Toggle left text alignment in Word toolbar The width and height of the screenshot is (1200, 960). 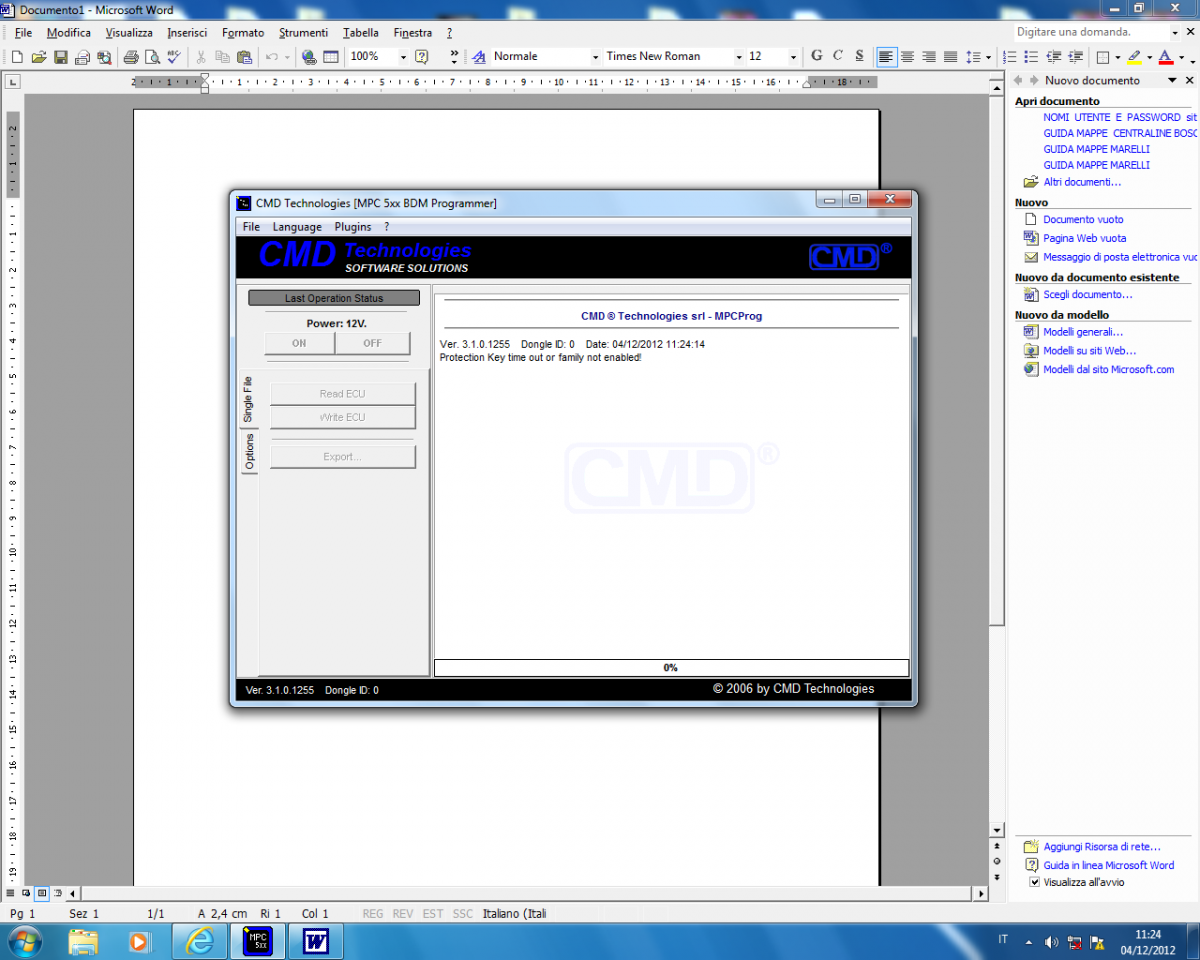coord(885,57)
